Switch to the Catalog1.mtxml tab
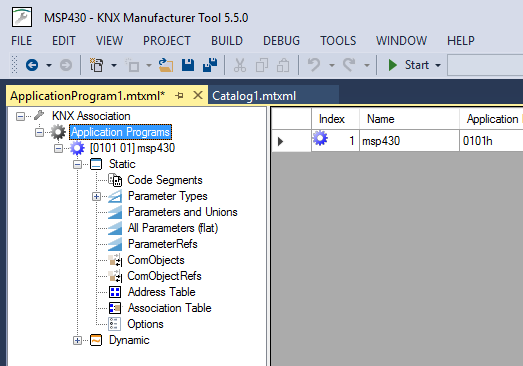The image size is (523, 366). (x=274, y=96)
